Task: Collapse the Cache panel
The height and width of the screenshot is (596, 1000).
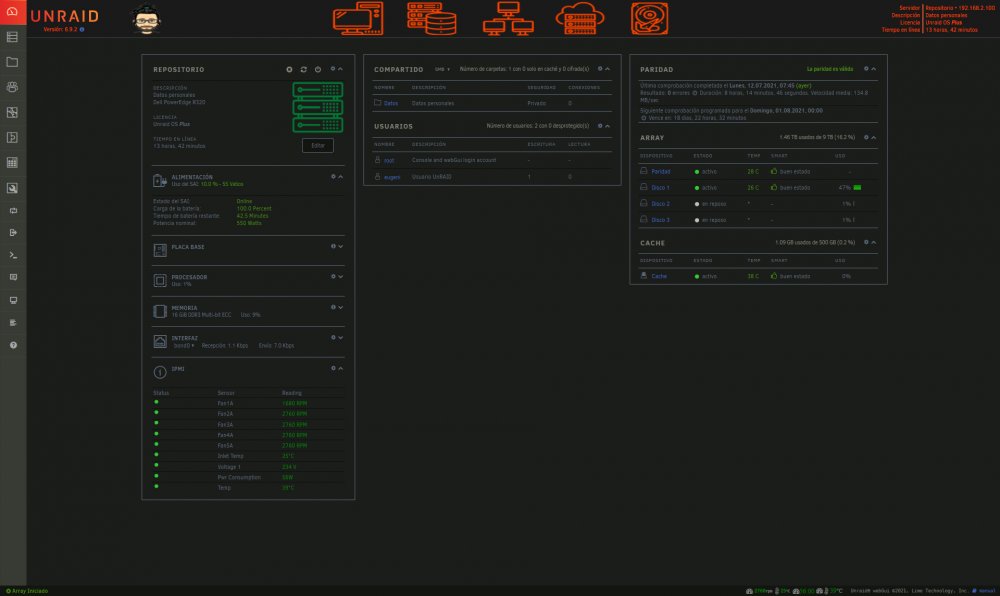Action: (x=874, y=242)
